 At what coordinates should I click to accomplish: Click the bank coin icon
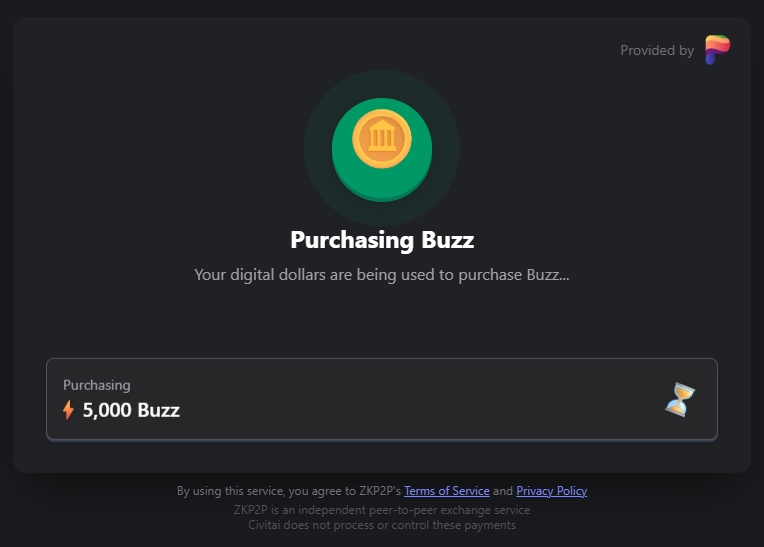point(382,139)
